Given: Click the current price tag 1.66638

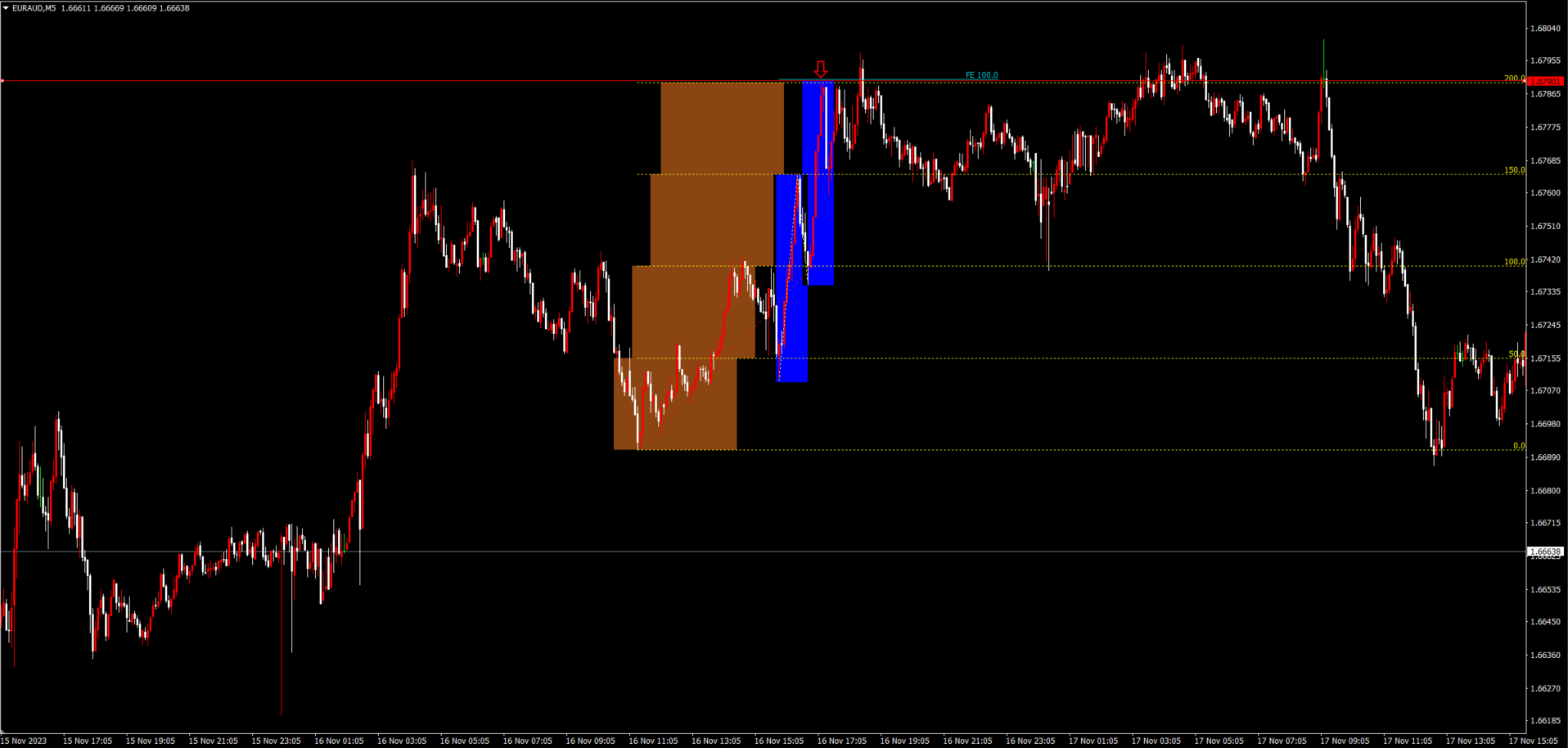Looking at the screenshot, I should pos(1546,552).
